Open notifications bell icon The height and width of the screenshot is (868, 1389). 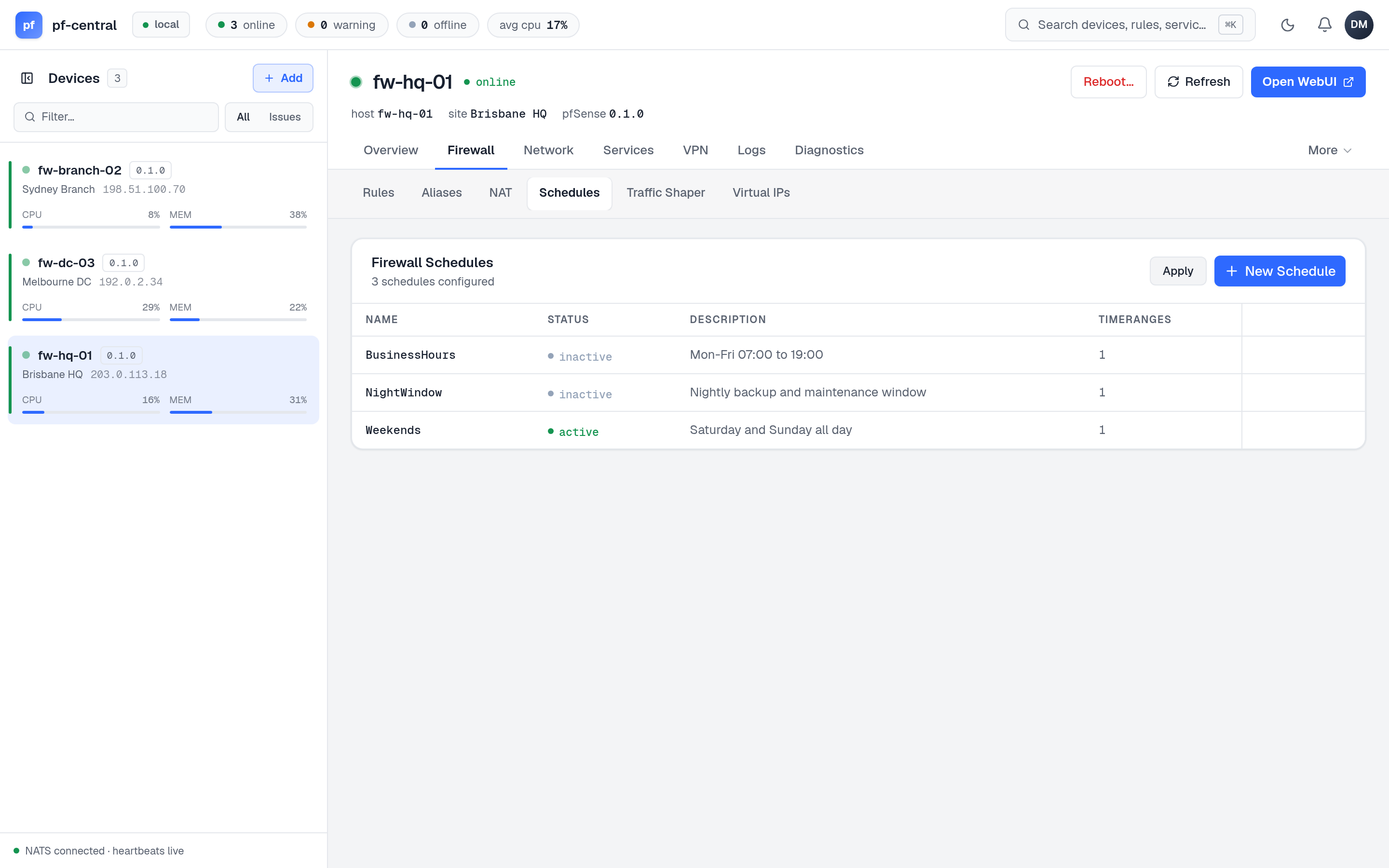(x=1324, y=25)
